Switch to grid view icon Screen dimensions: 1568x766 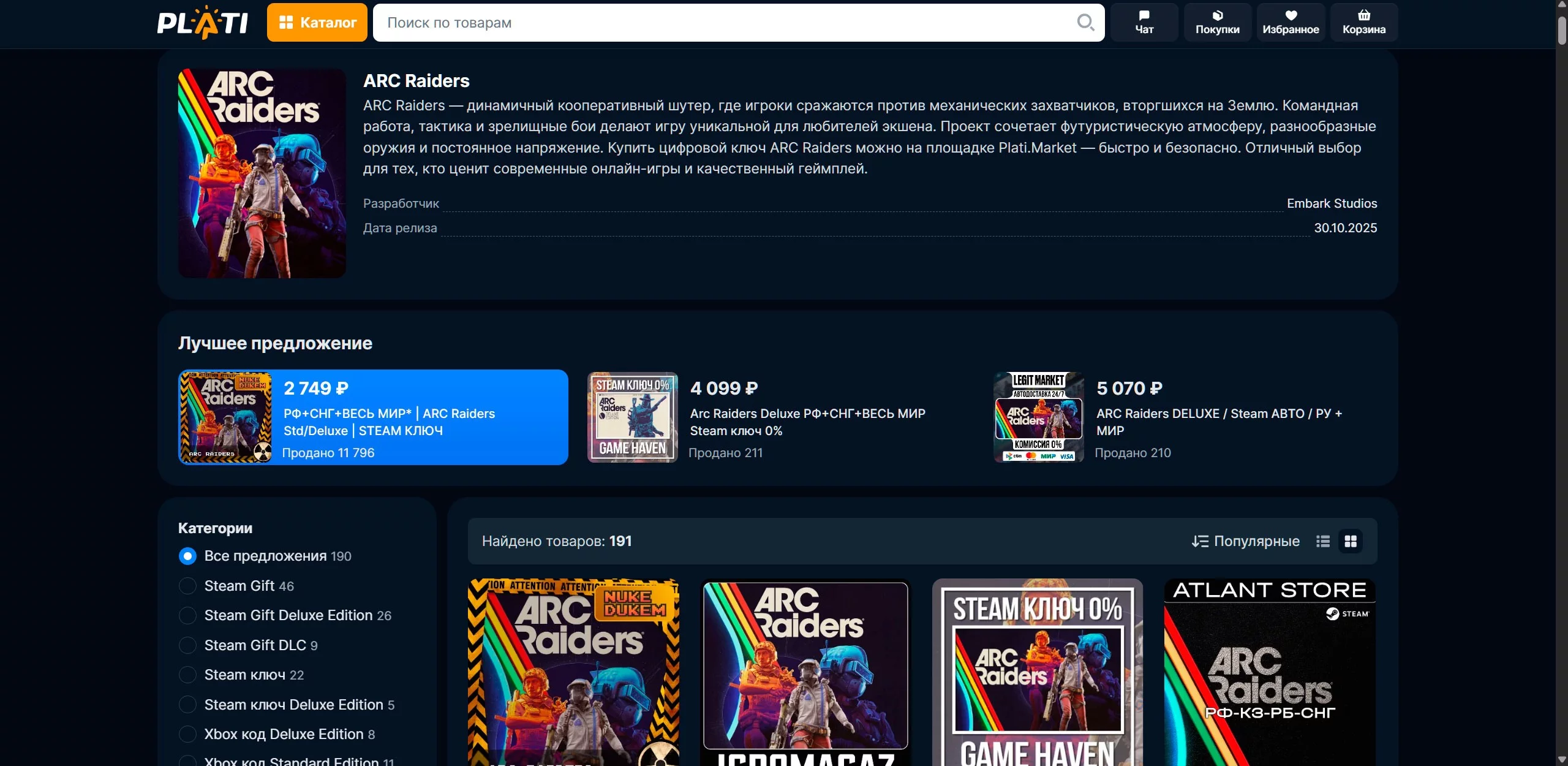click(x=1351, y=541)
